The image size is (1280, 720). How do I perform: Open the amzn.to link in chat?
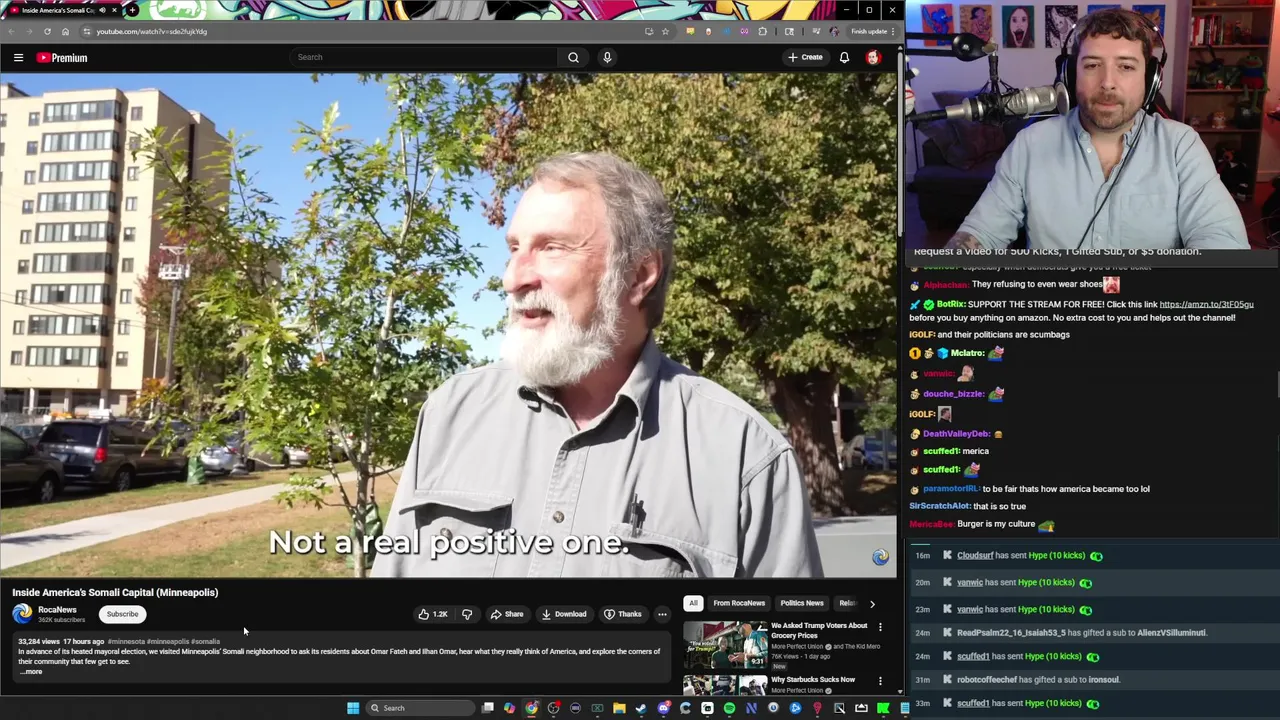1206,304
